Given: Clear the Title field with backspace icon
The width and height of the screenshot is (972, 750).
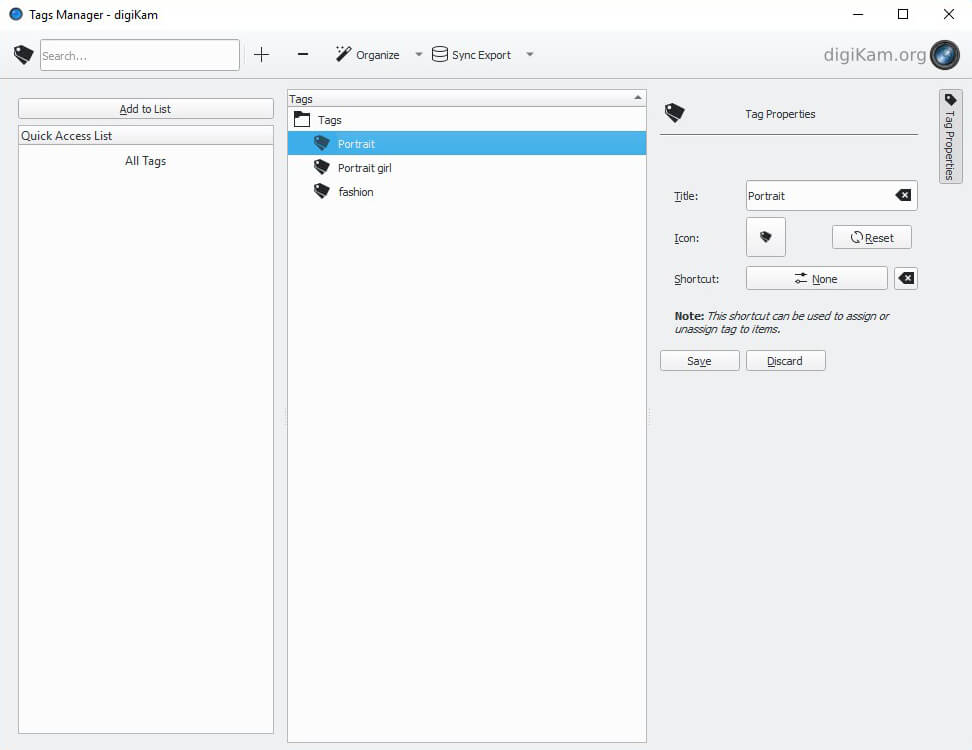Looking at the screenshot, I should pos(903,196).
